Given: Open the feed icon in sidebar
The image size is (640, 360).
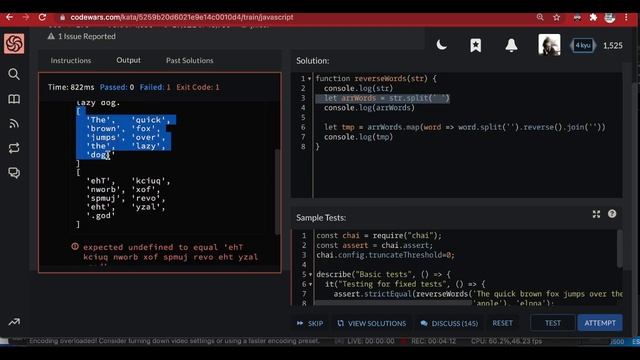Looking at the screenshot, I should pos(14,123).
